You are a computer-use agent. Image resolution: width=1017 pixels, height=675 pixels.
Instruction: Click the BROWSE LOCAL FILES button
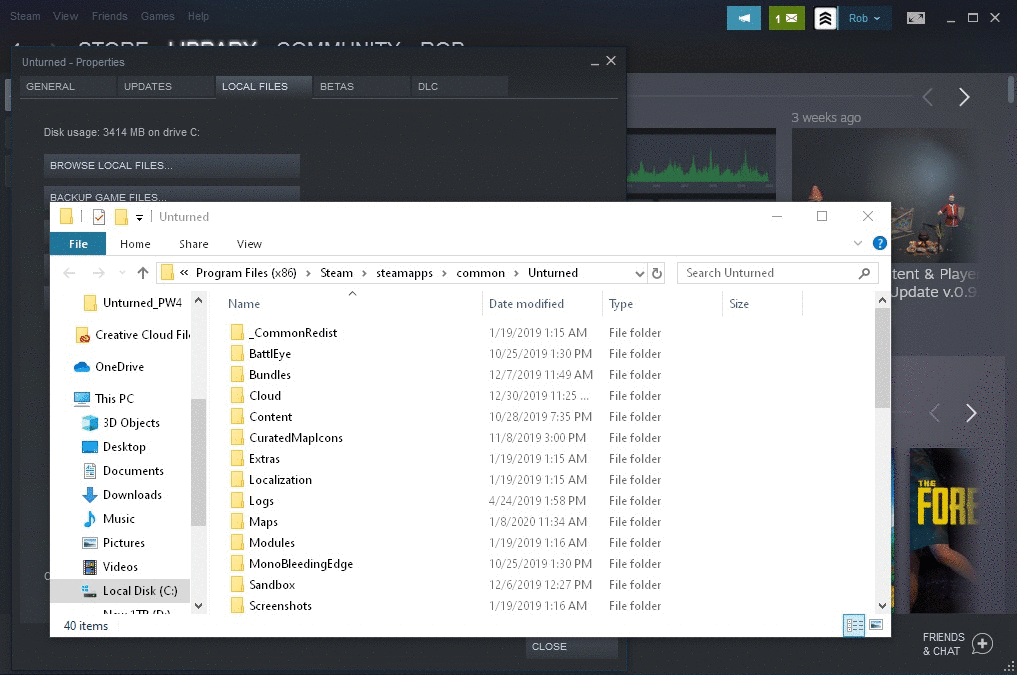[x=171, y=165]
